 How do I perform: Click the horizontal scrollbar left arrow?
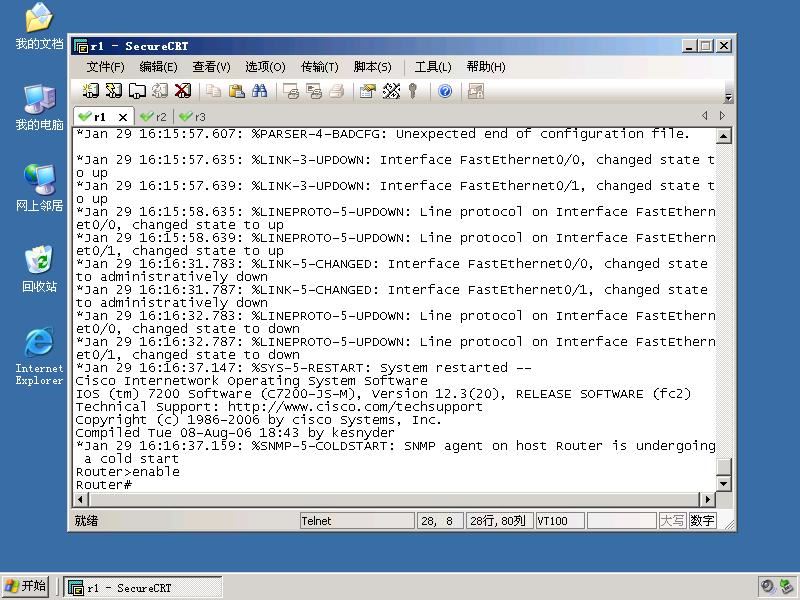(81, 499)
